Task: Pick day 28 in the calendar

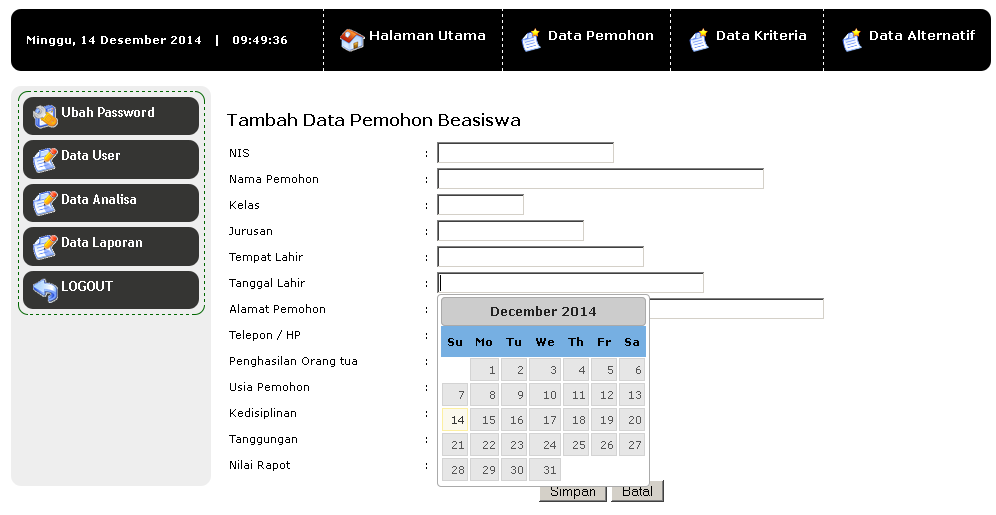Action: pyautogui.click(x=455, y=470)
